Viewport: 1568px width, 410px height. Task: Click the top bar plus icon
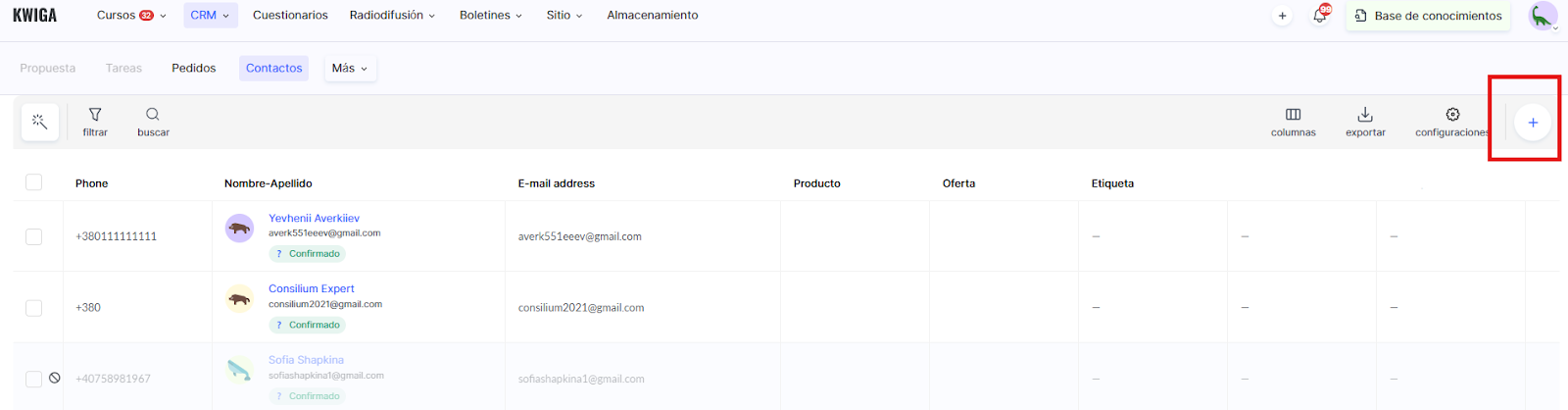click(x=1282, y=16)
